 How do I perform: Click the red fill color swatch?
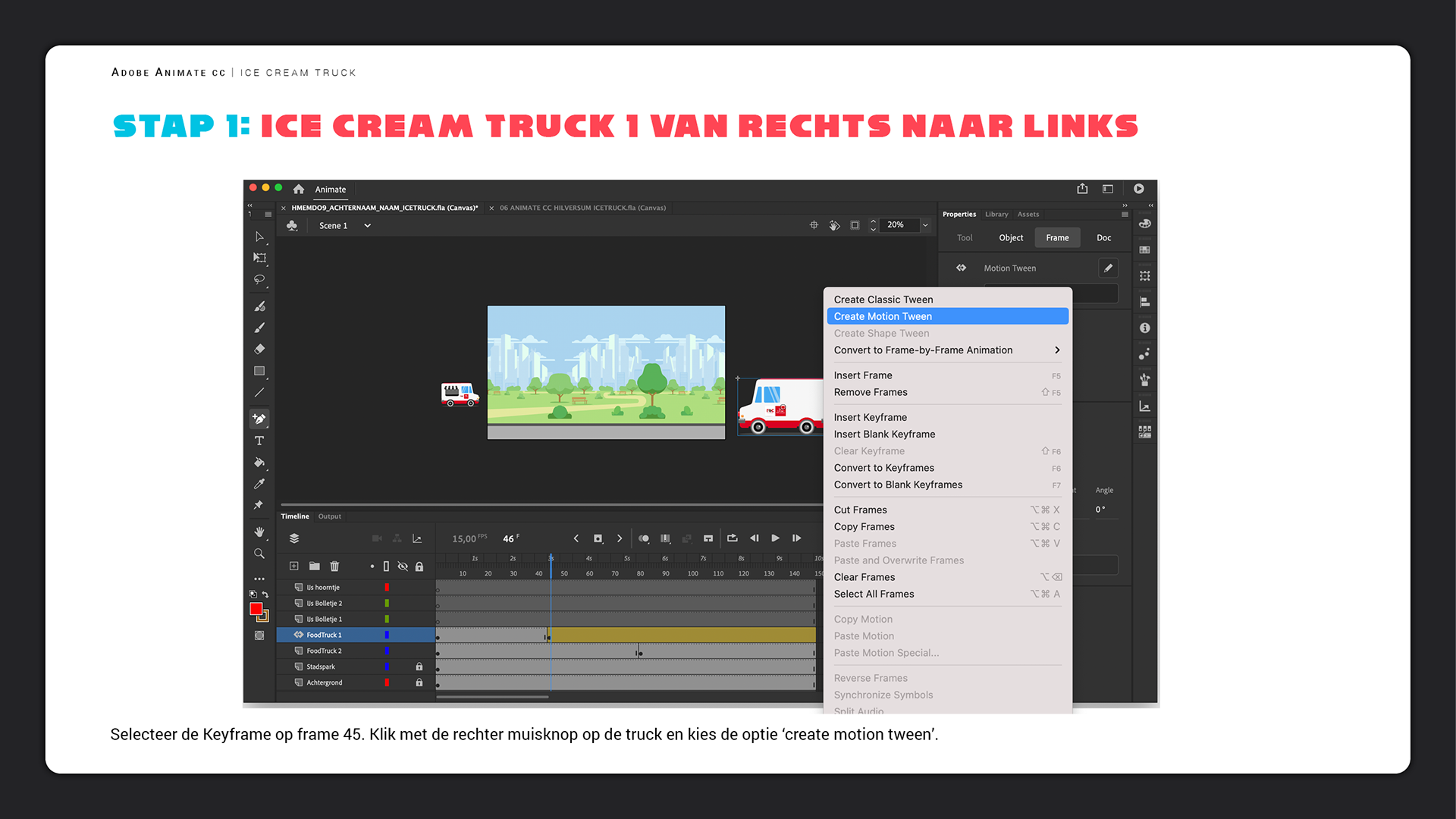tap(256, 609)
